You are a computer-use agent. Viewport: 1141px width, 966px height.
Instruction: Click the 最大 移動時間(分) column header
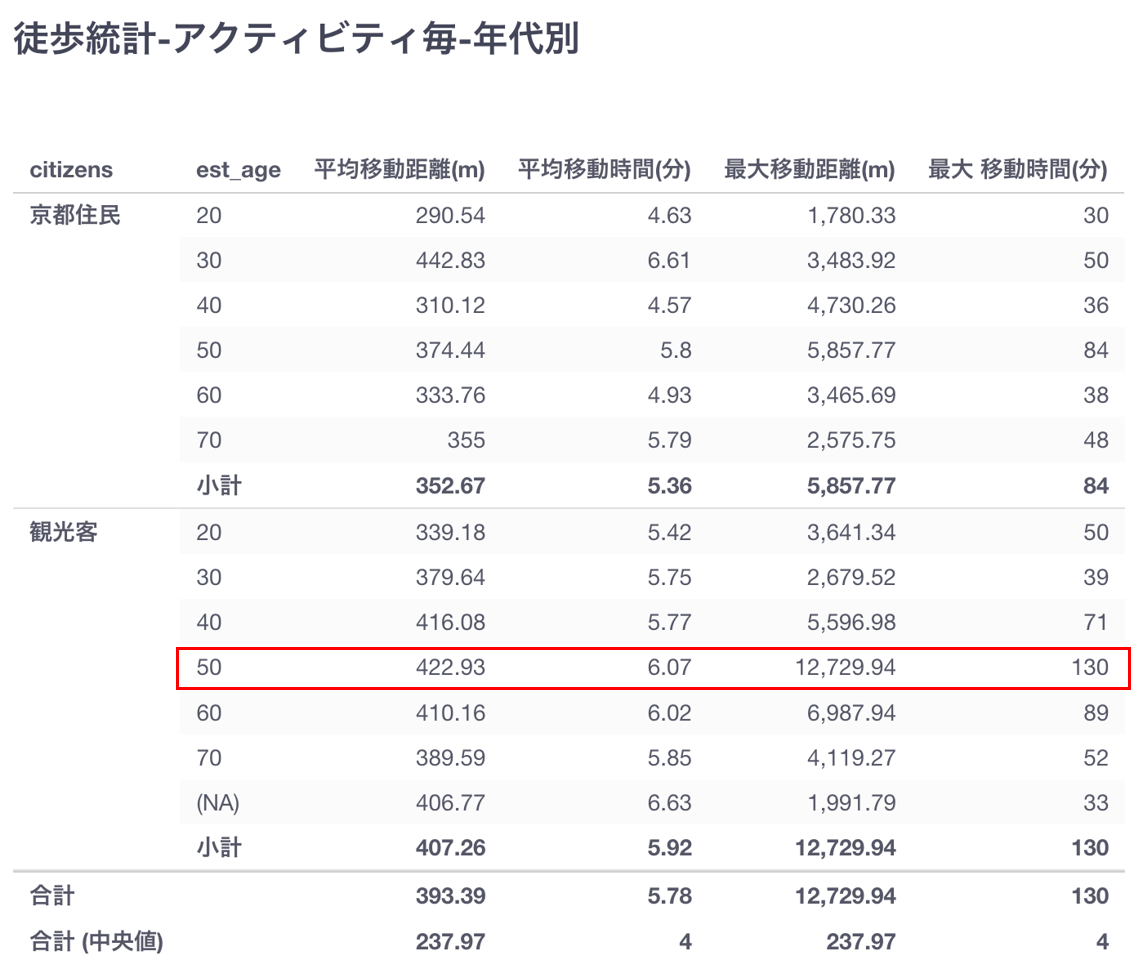1017,170
